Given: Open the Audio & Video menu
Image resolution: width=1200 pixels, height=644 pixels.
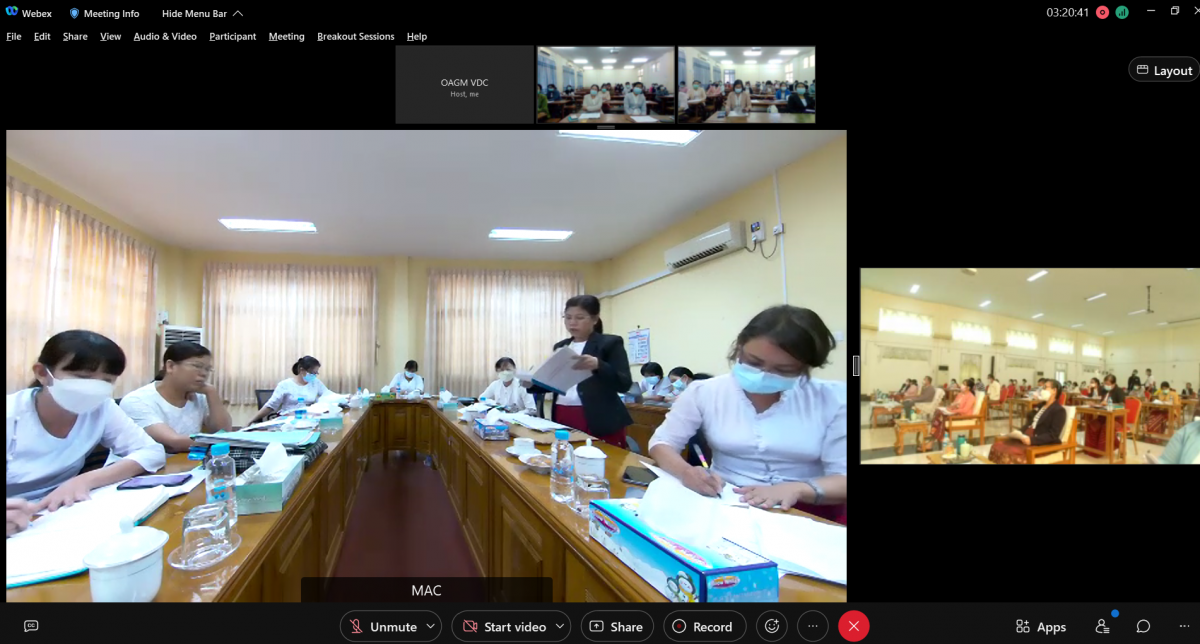Looking at the screenshot, I should tap(165, 36).
